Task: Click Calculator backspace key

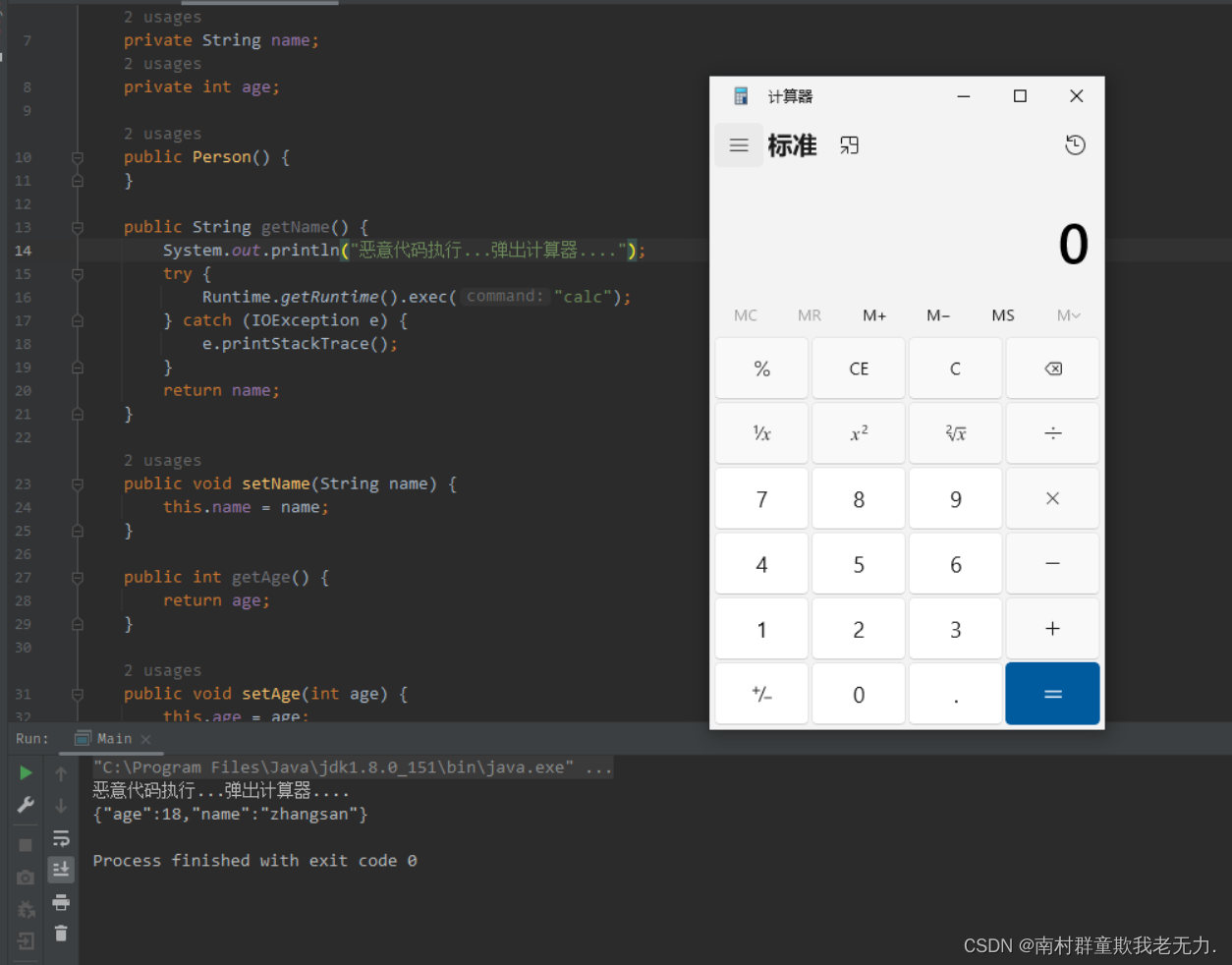Action: (1052, 369)
